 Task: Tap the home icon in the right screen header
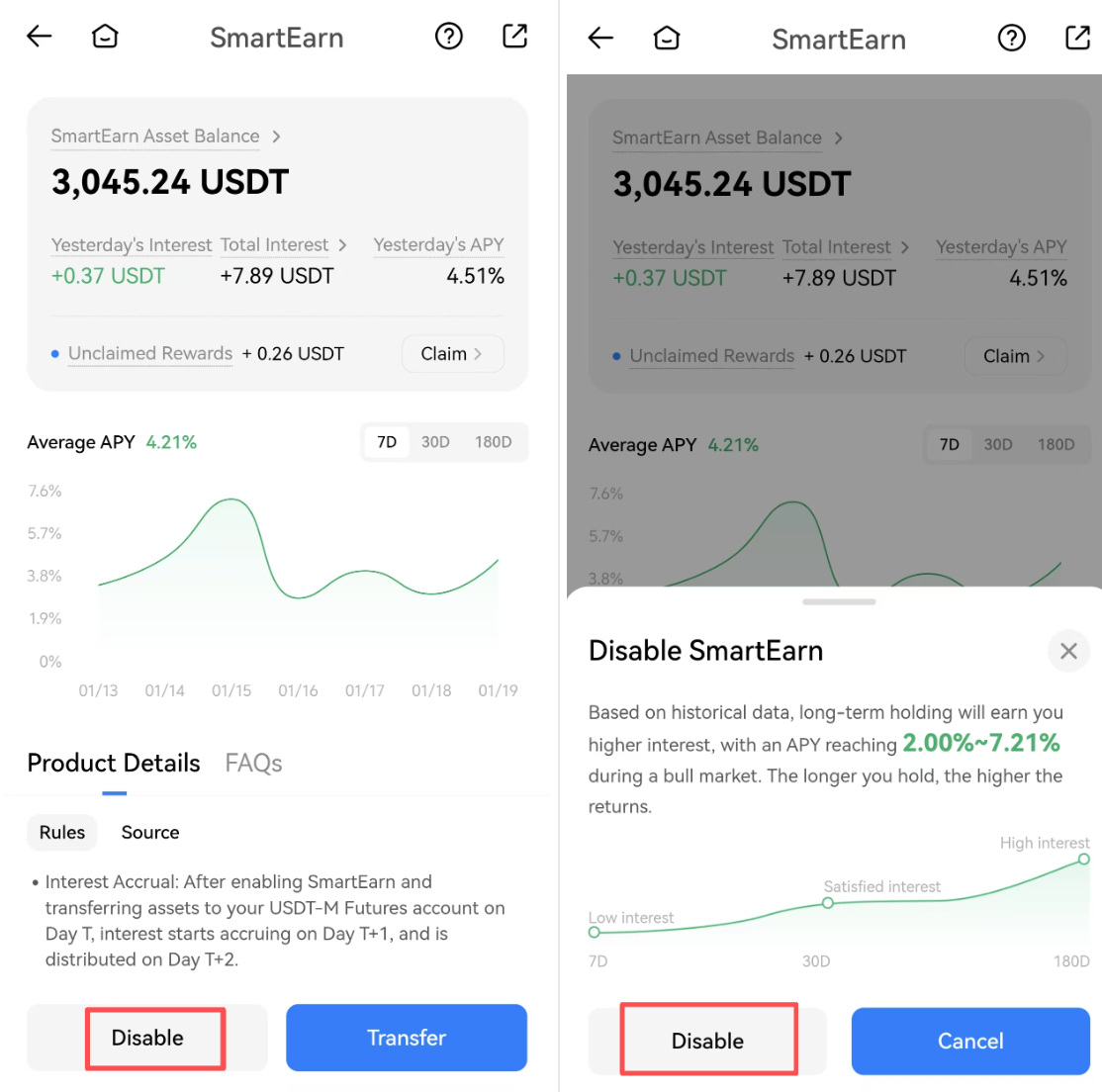pyautogui.click(x=667, y=39)
